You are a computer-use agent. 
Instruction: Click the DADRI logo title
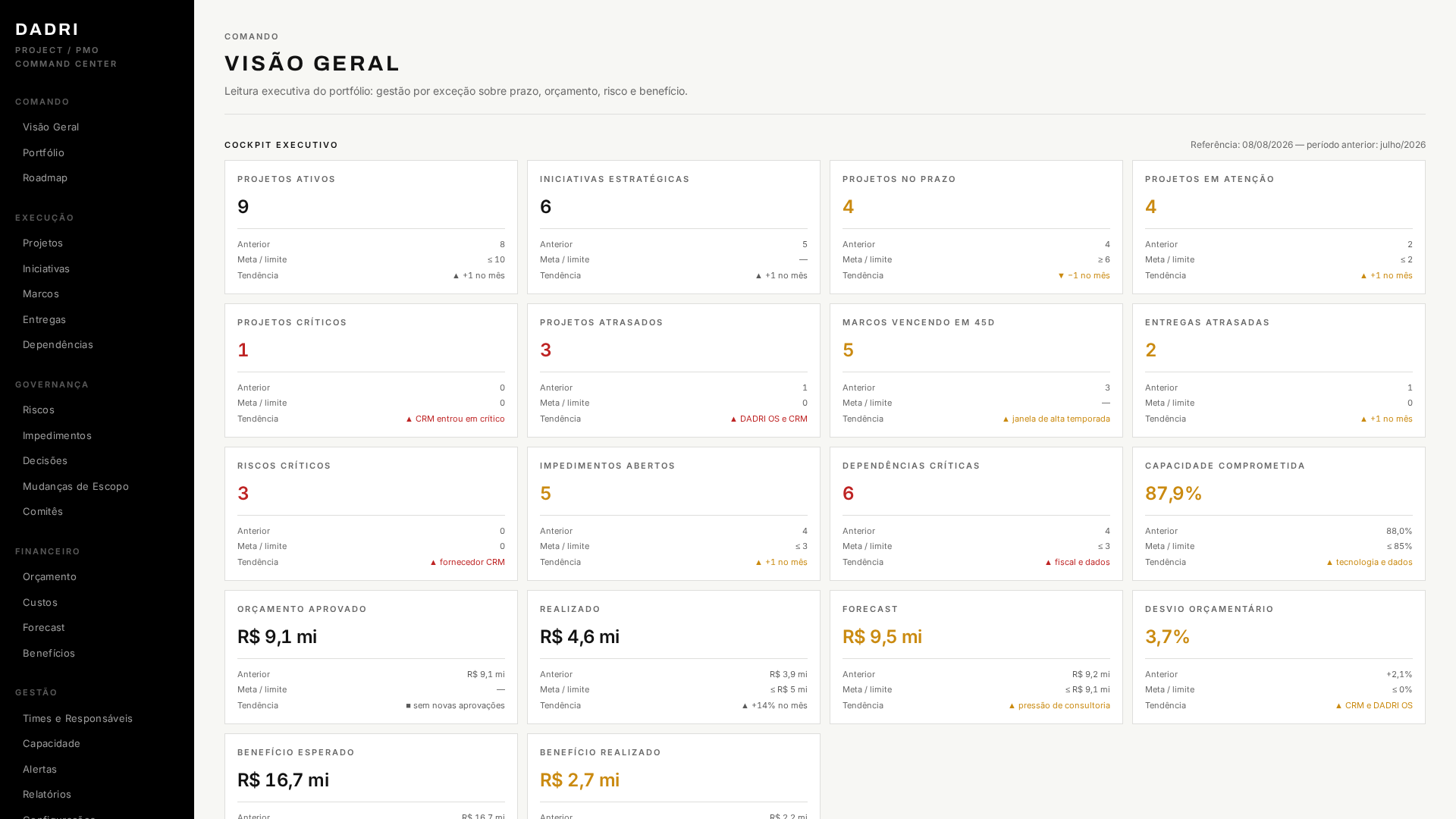click(47, 29)
